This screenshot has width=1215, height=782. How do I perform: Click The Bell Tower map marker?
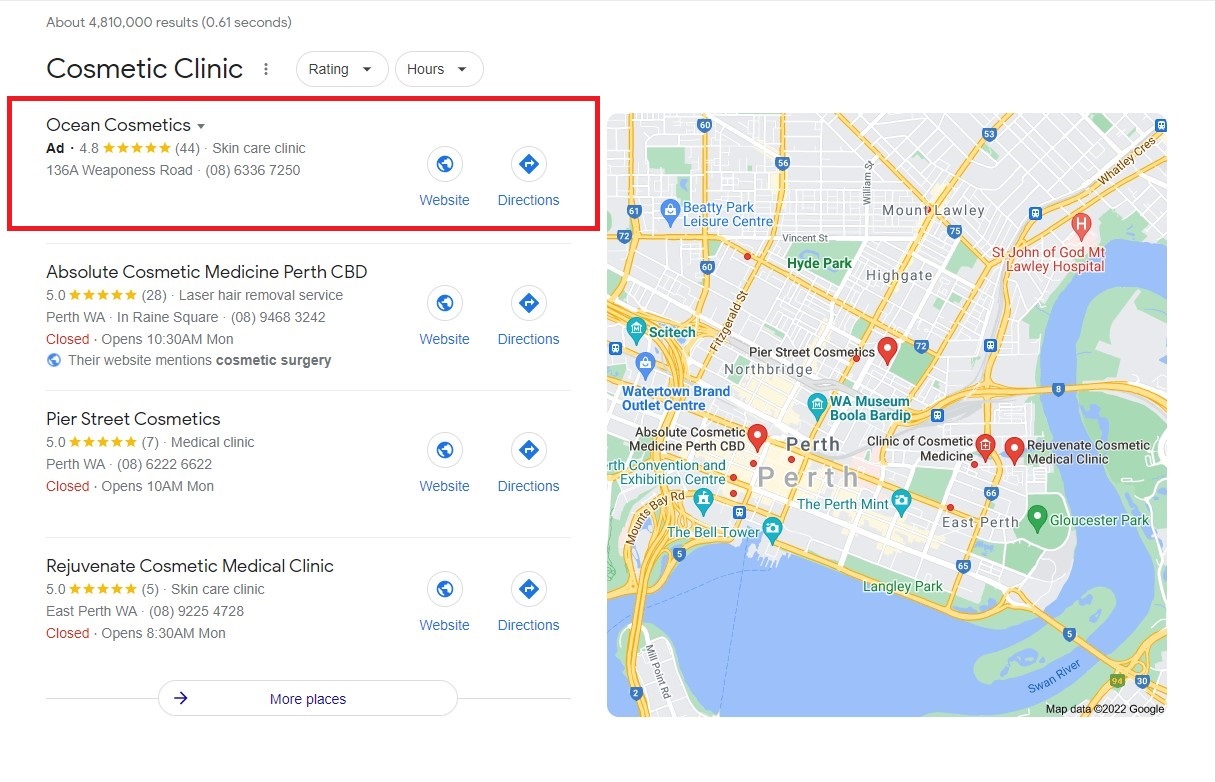click(772, 528)
